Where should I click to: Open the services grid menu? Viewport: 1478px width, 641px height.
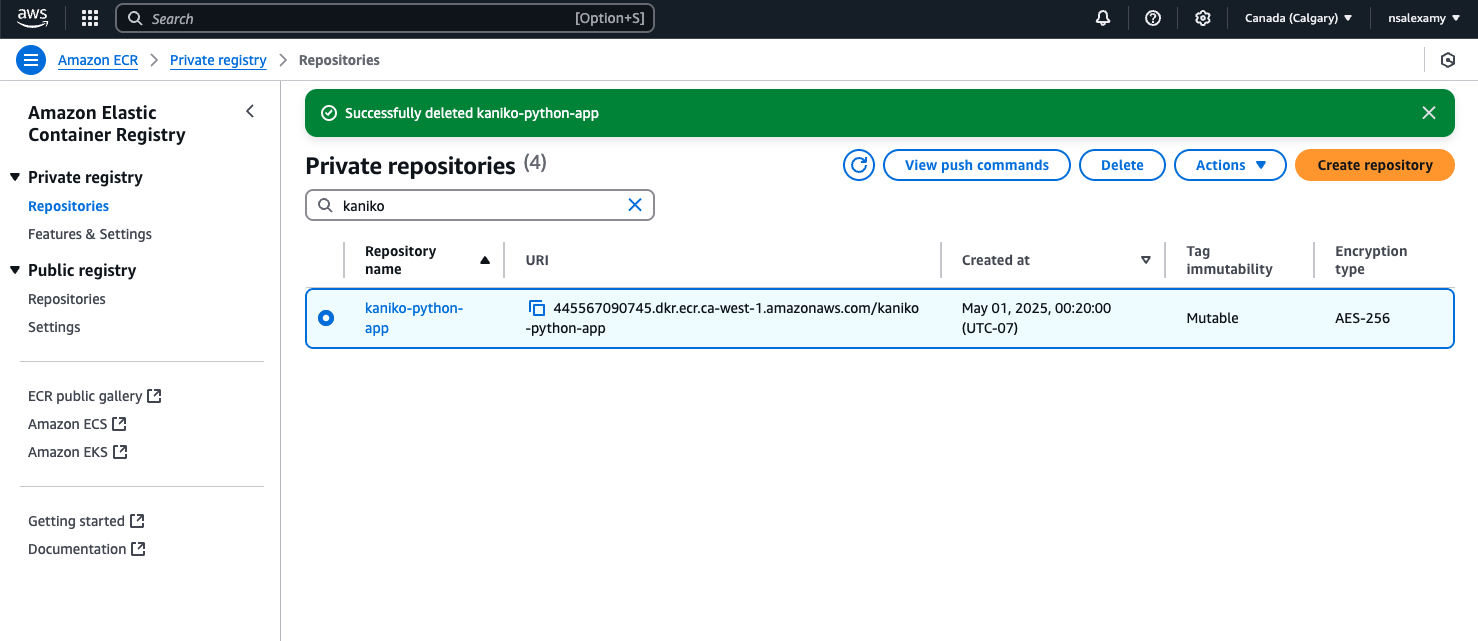(90, 18)
